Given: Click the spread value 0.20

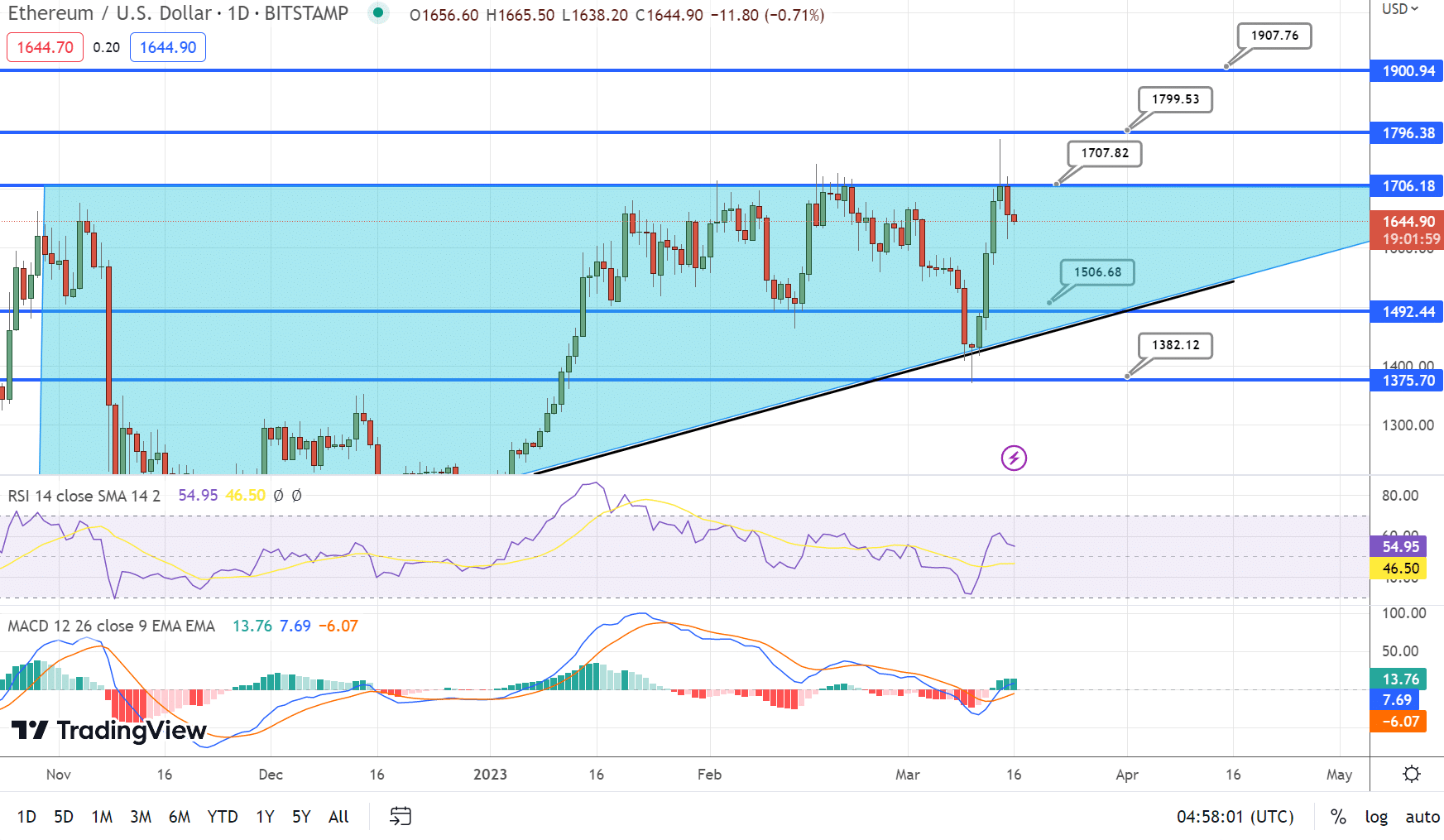Looking at the screenshot, I should click(107, 47).
